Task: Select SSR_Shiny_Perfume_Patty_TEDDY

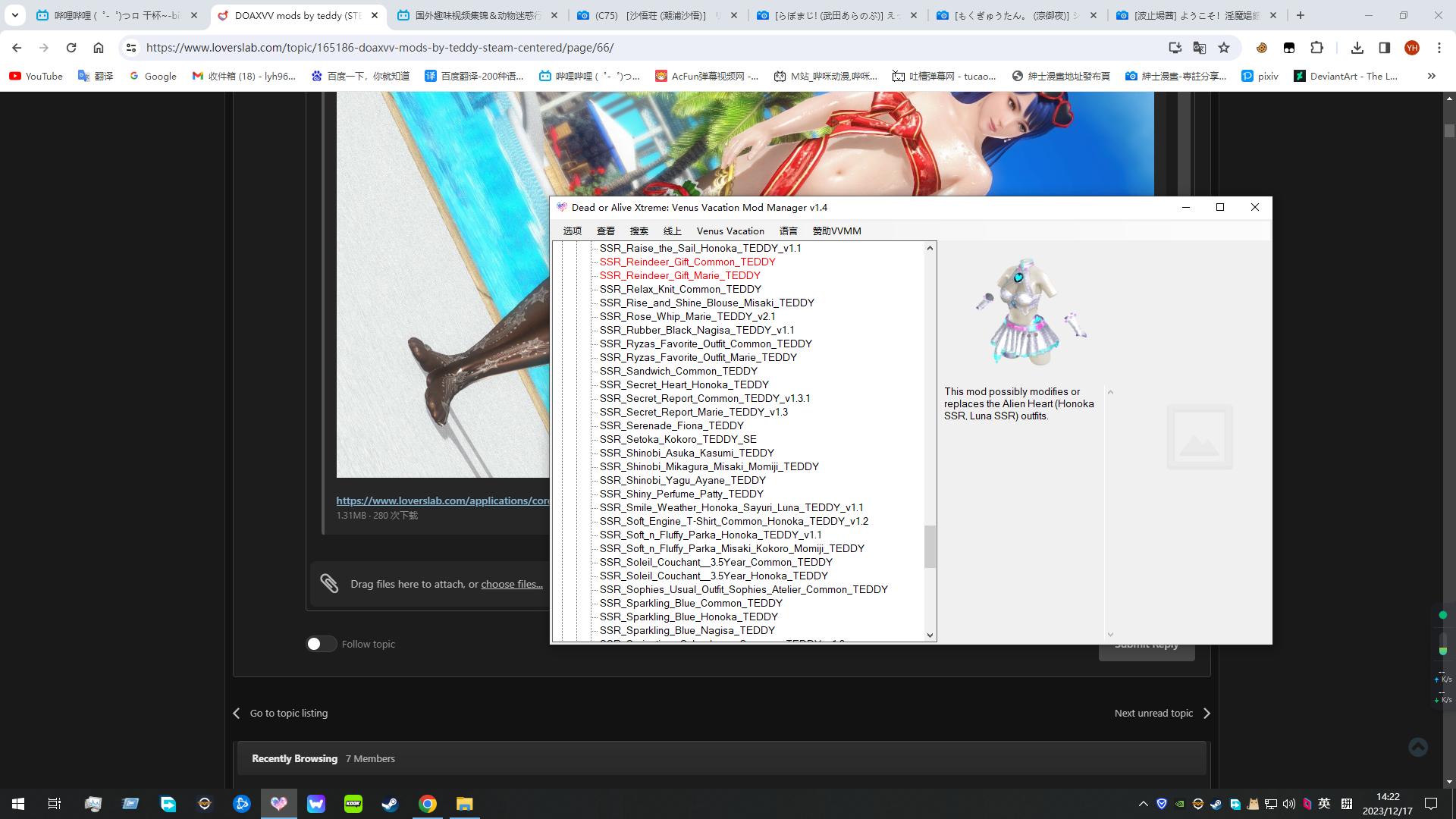Action: [x=681, y=494]
